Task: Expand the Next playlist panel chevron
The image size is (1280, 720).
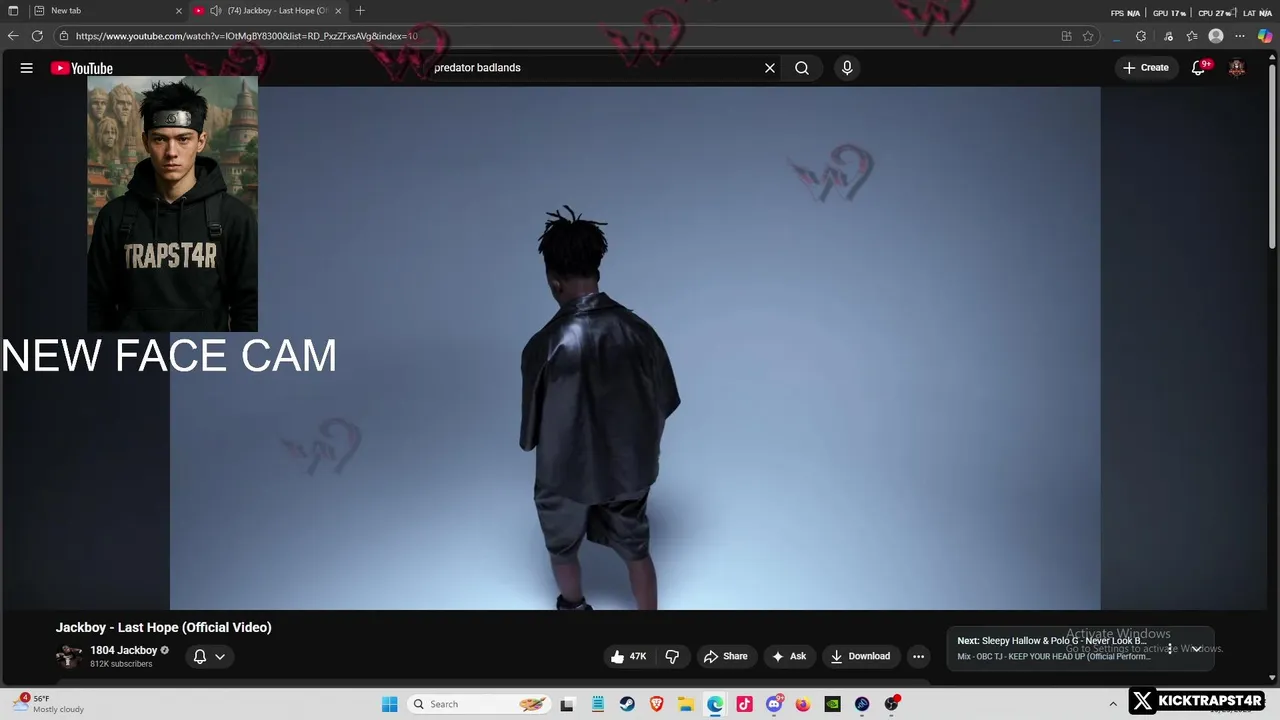Action: pyautogui.click(x=1196, y=648)
